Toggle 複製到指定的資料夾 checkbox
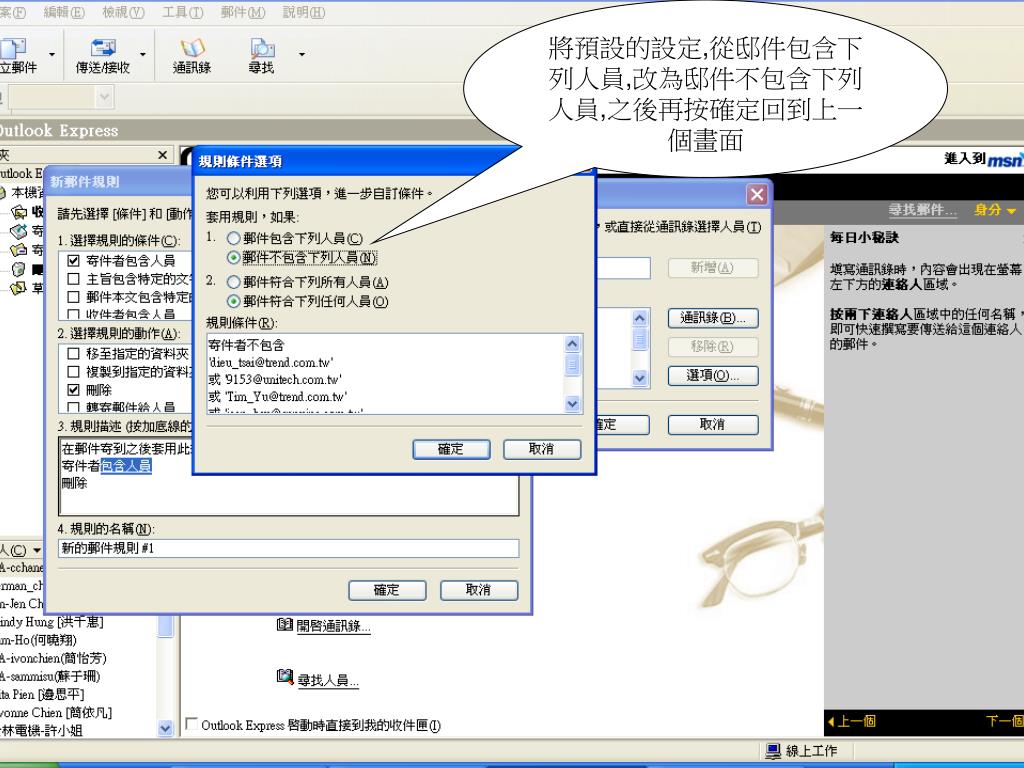This screenshot has width=1024, height=768. click(74, 372)
